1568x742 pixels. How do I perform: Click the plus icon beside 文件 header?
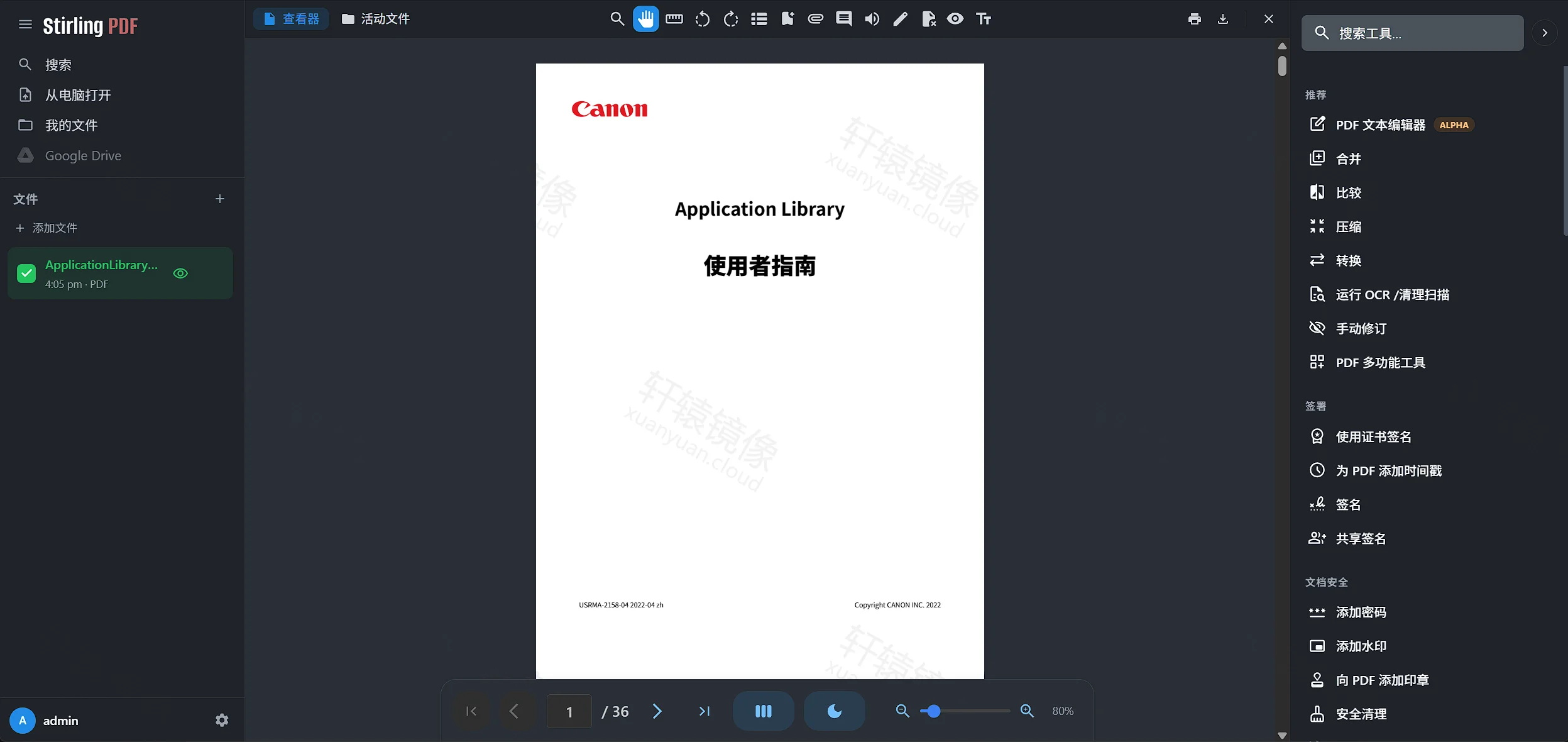click(x=220, y=199)
